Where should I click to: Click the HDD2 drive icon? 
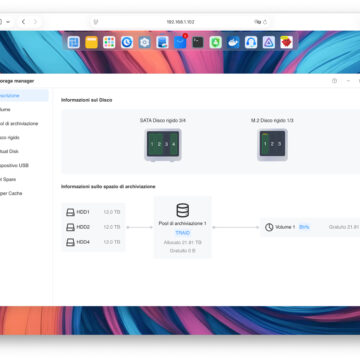(70, 227)
